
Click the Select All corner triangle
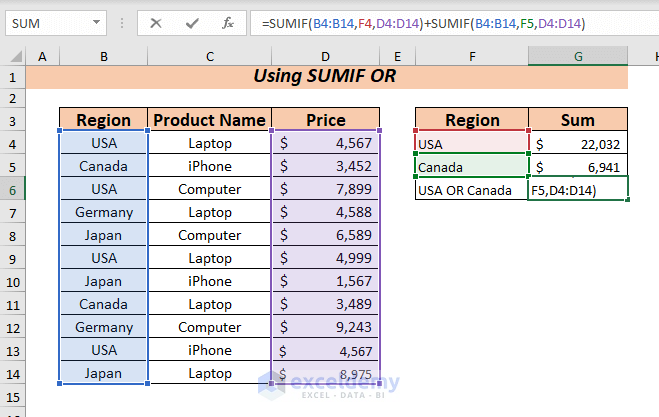(13, 57)
